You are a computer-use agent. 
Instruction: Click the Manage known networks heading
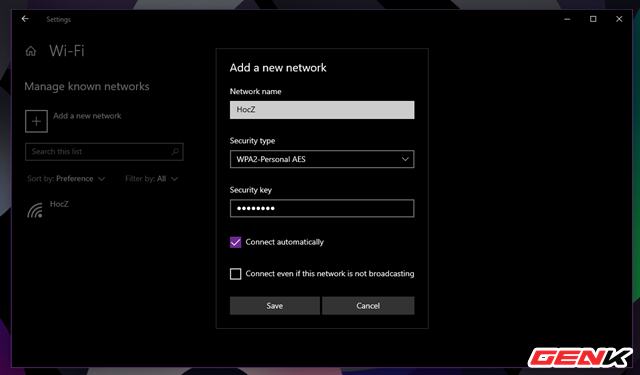point(87,87)
